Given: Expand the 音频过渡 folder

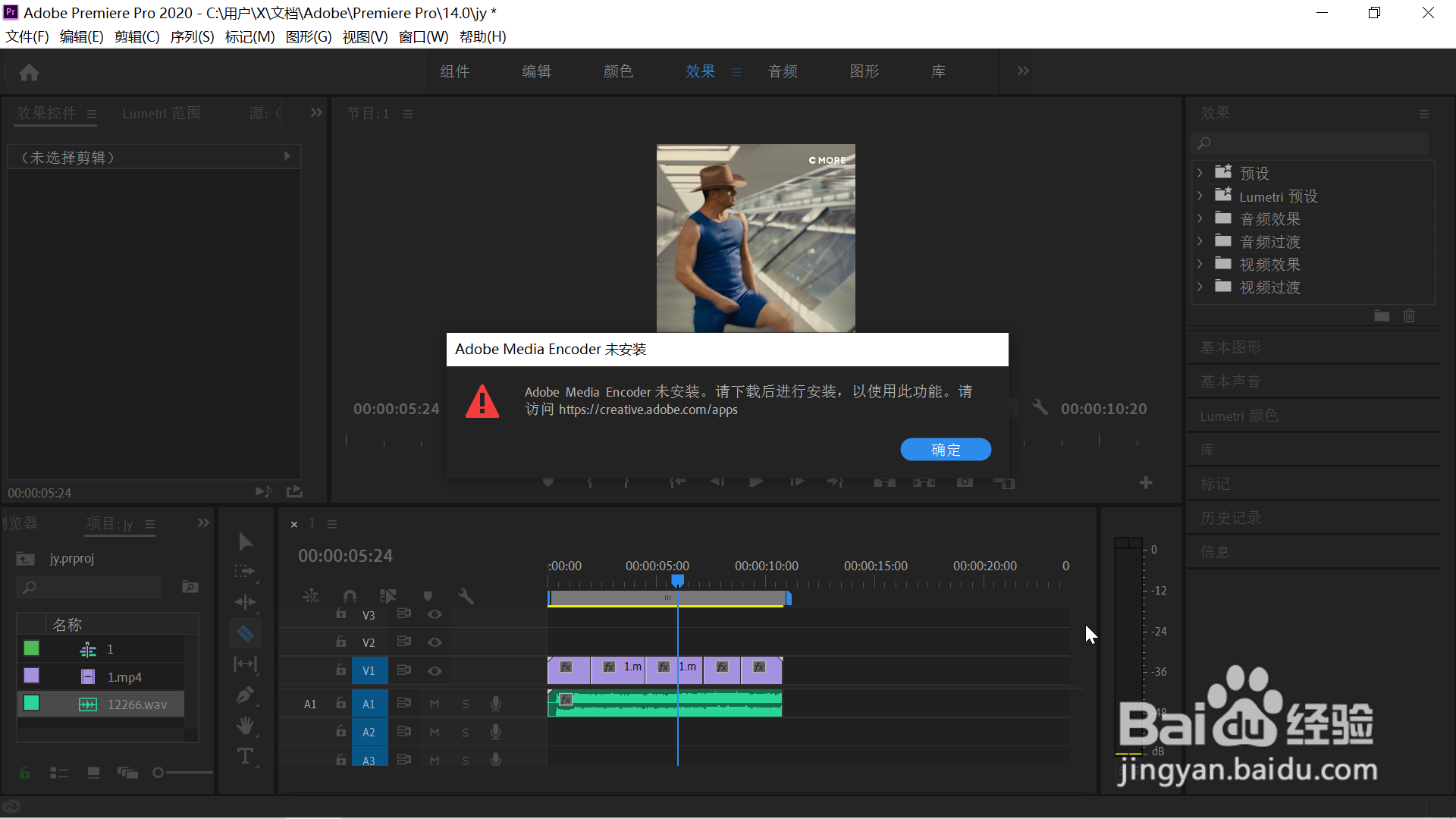Looking at the screenshot, I should coord(1200,241).
